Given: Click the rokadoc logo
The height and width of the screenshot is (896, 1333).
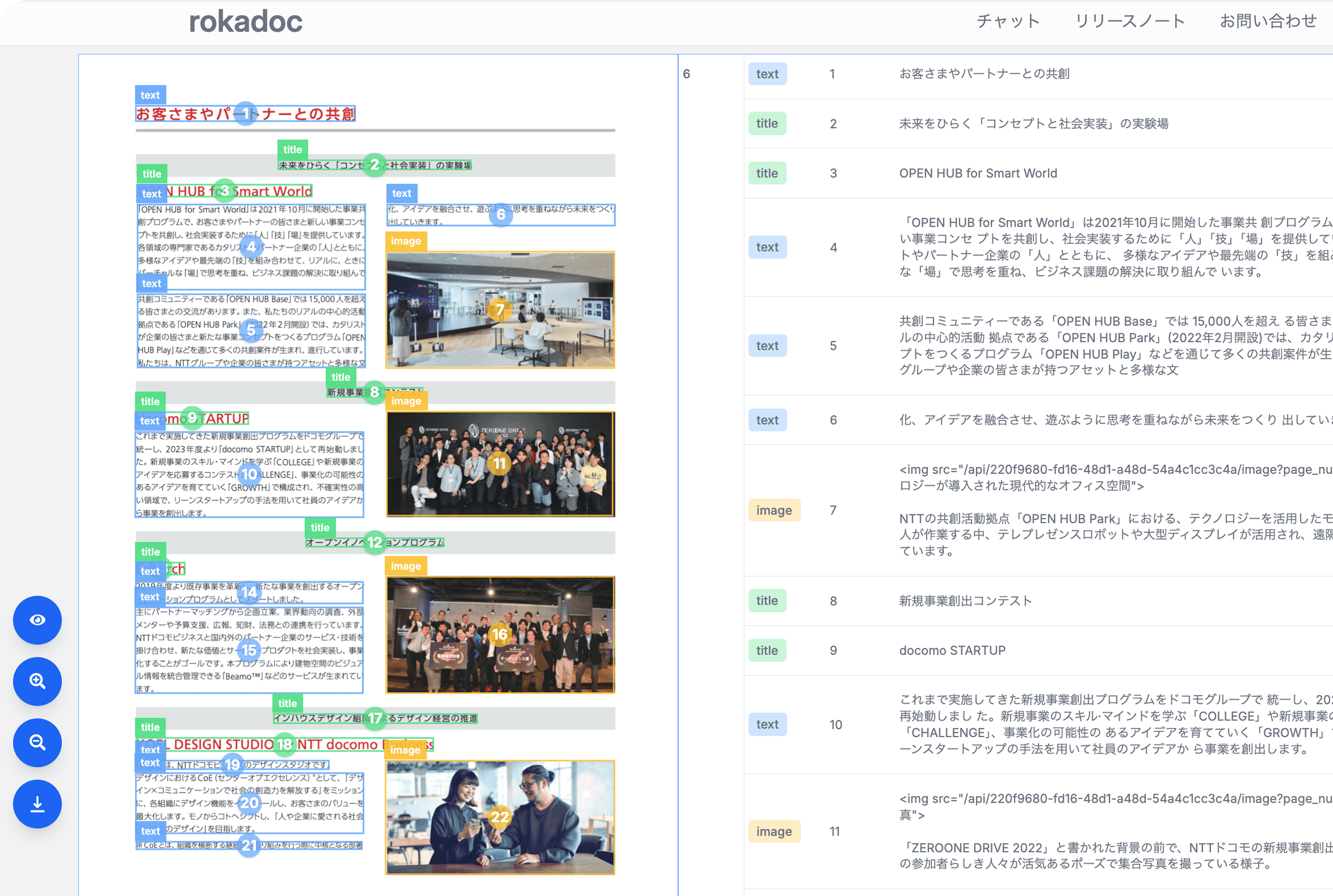Looking at the screenshot, I should [246, 22].
